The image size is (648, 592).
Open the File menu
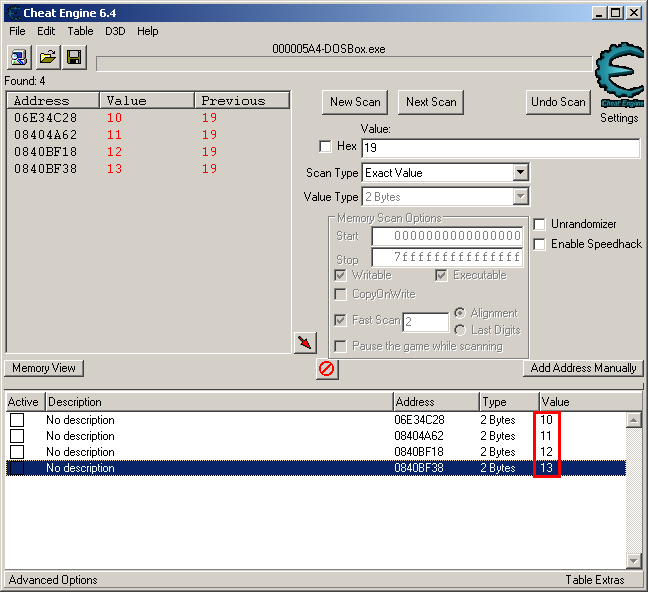point(17,31)
